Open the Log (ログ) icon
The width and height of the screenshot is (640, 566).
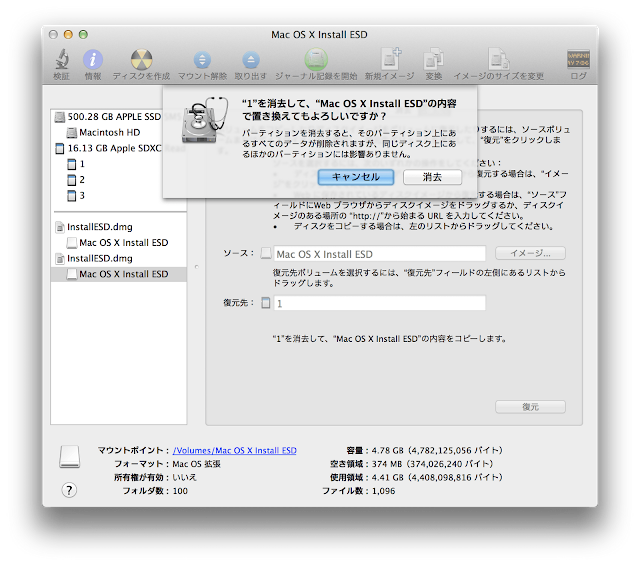point(578,60)
